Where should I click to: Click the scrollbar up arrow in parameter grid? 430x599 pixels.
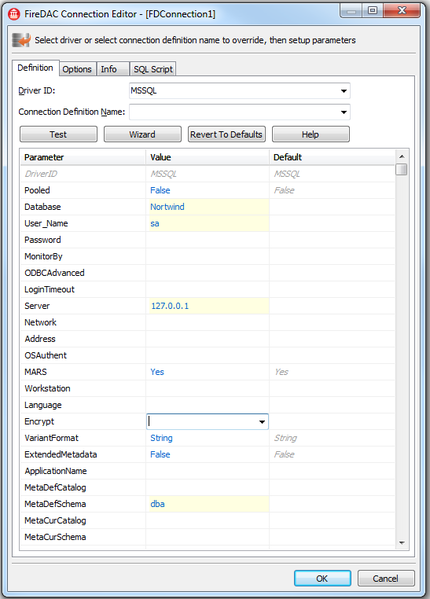click(401, 156)
